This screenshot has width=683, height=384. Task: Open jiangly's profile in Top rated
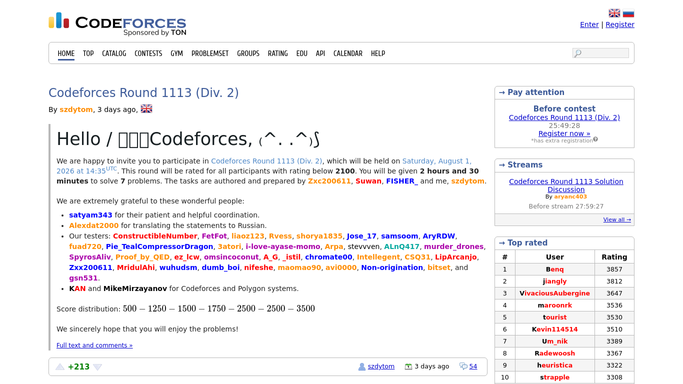pyautogui.click(x=555, y=281)
